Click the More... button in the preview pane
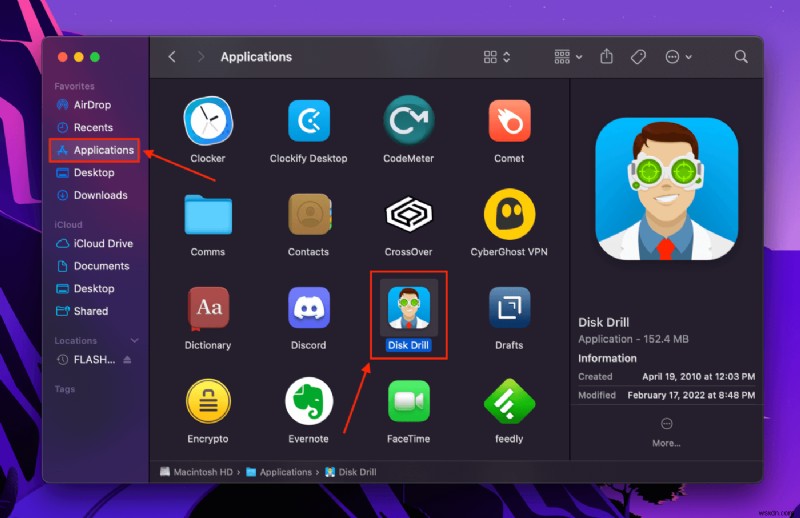The image size is (800, 518). [666, 433]
